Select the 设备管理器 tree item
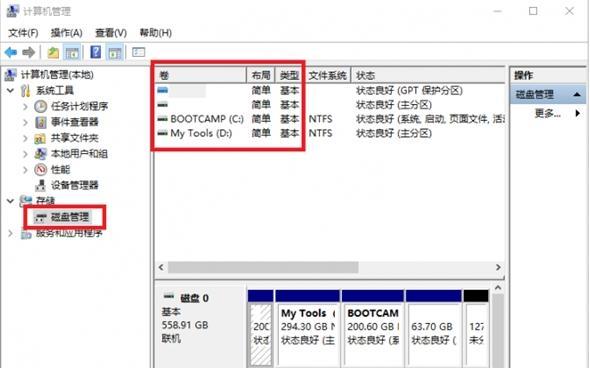590x368 pixels. tap(75, 185)
